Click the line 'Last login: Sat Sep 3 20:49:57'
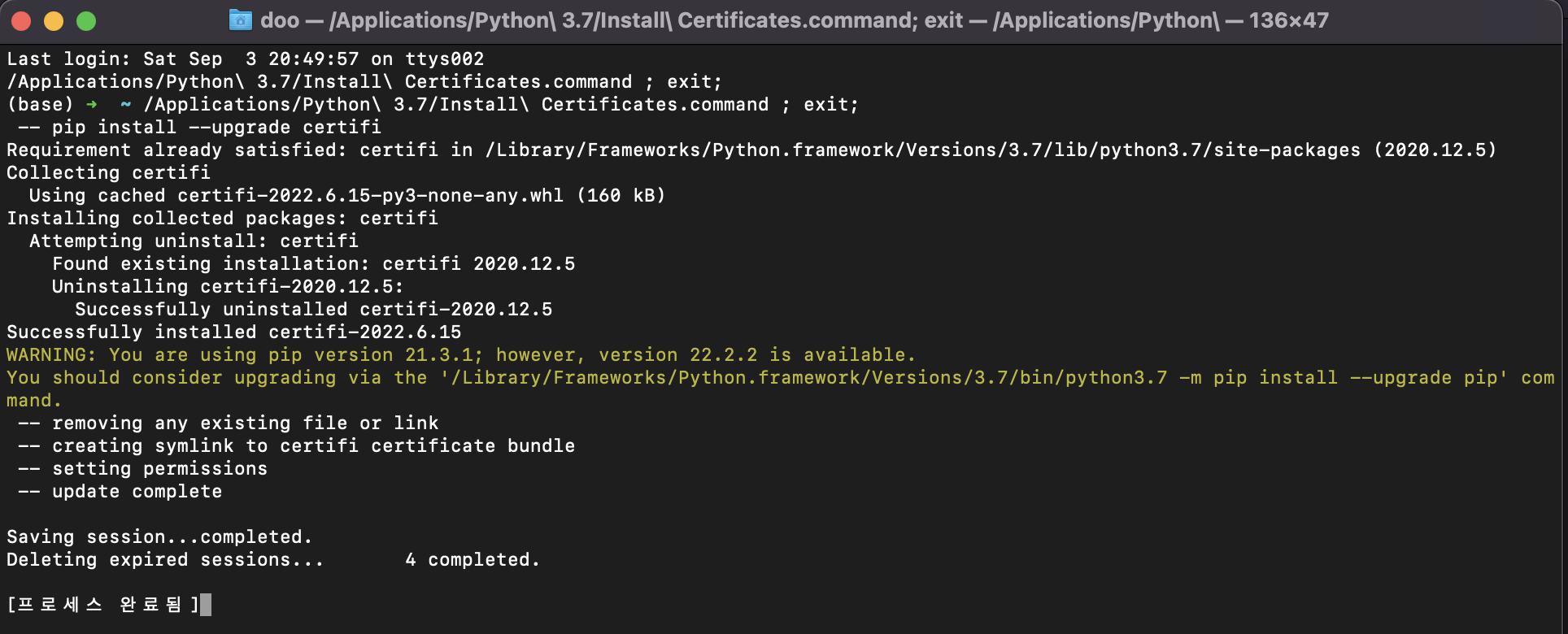The width and height of the screenshot is (1568, 634). tap(246, 59)
